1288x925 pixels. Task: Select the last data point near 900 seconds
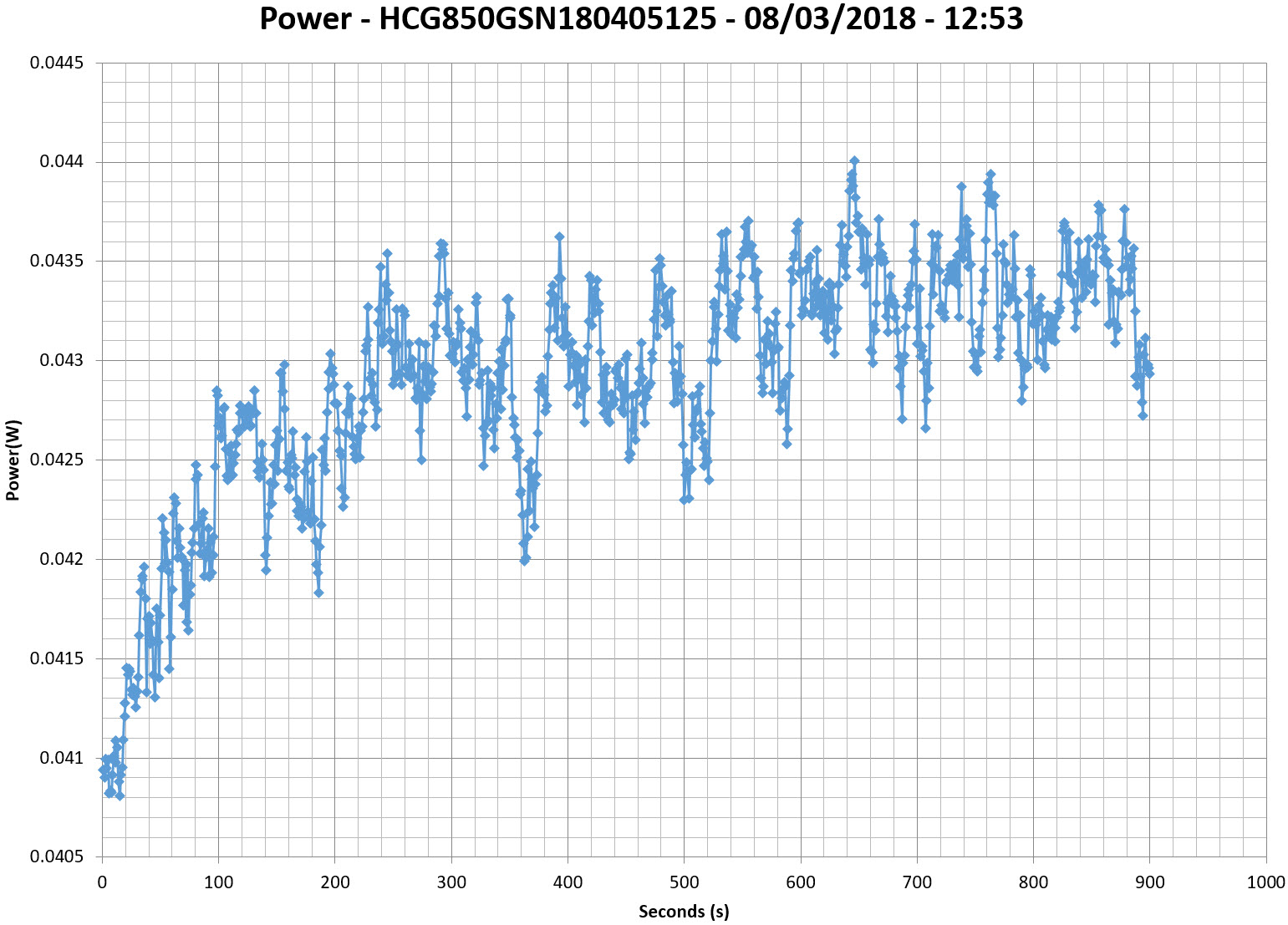(x=1149, y=373)
